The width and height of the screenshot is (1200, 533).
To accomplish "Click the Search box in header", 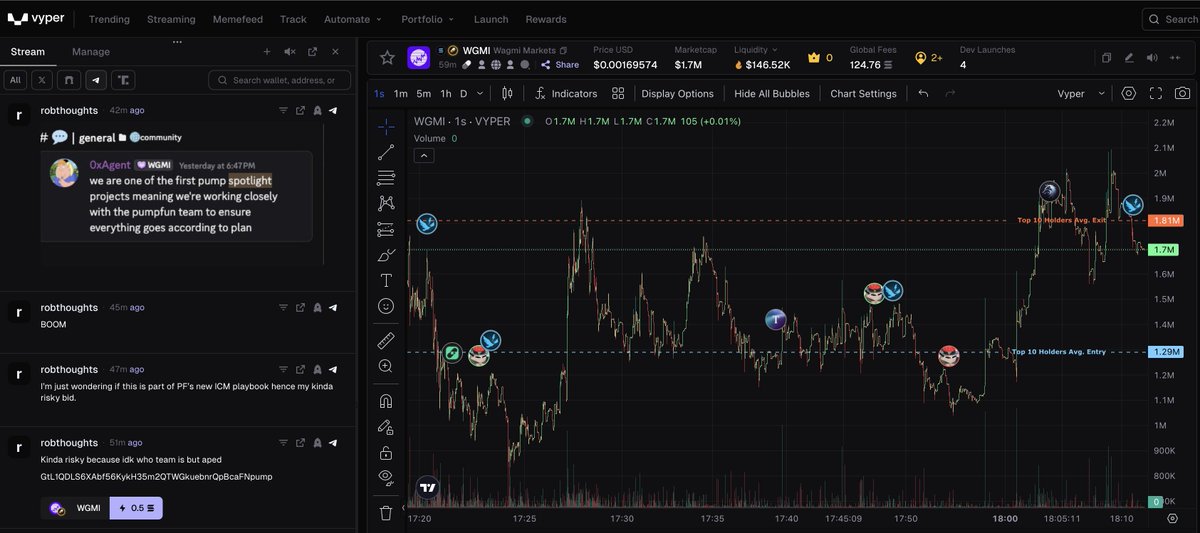I will (x=1171, y=19).
